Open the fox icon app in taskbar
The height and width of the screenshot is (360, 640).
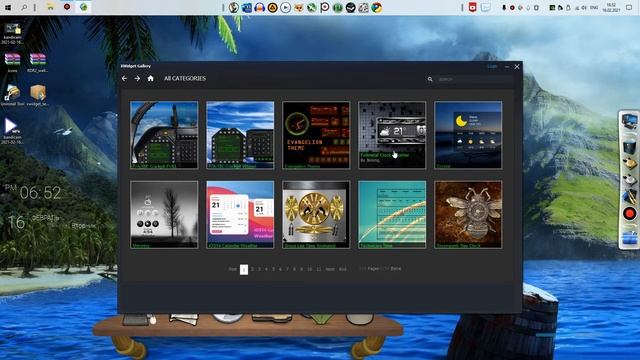299,7
